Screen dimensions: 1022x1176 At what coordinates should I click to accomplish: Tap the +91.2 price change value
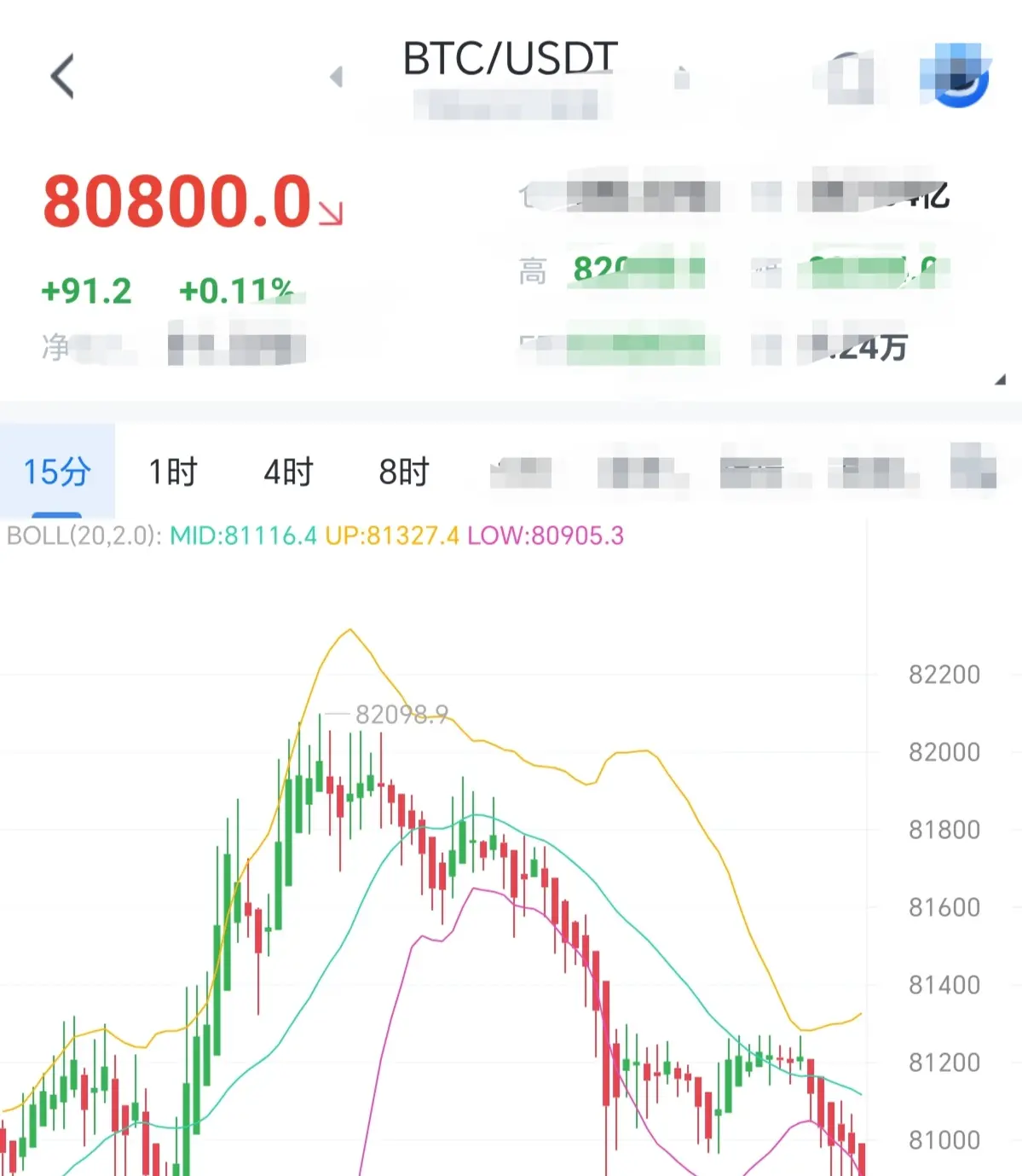click(x=87, y=292)
